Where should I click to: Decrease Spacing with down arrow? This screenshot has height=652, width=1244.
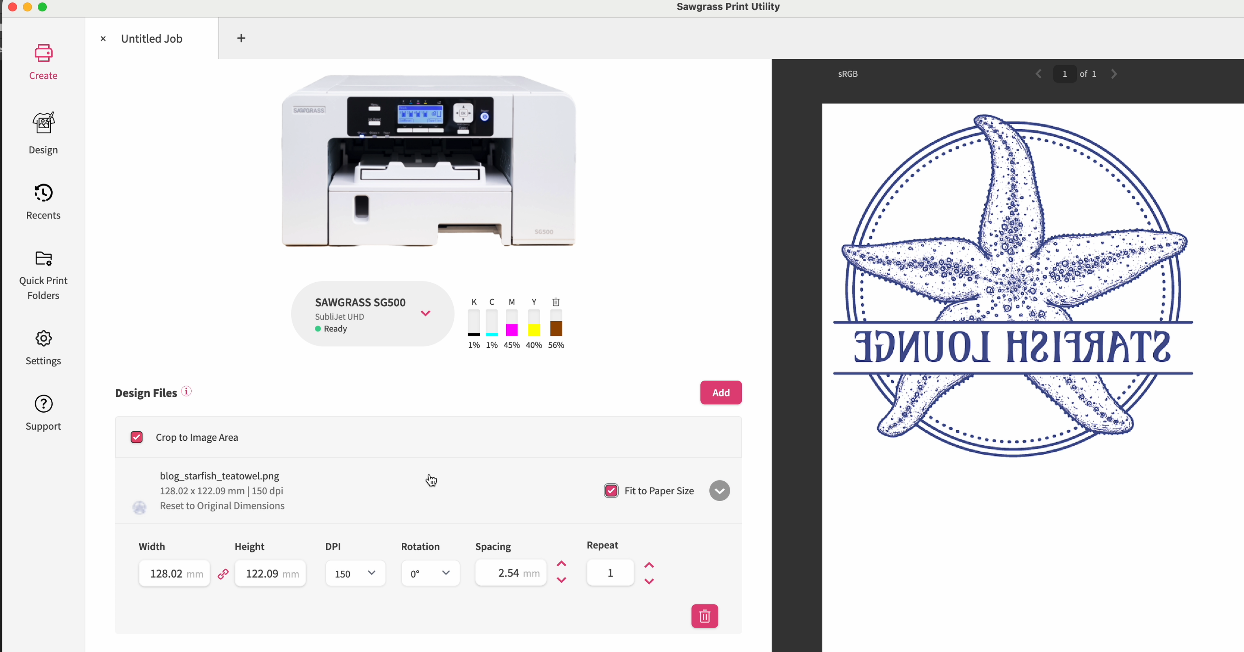tap(561, 581)
